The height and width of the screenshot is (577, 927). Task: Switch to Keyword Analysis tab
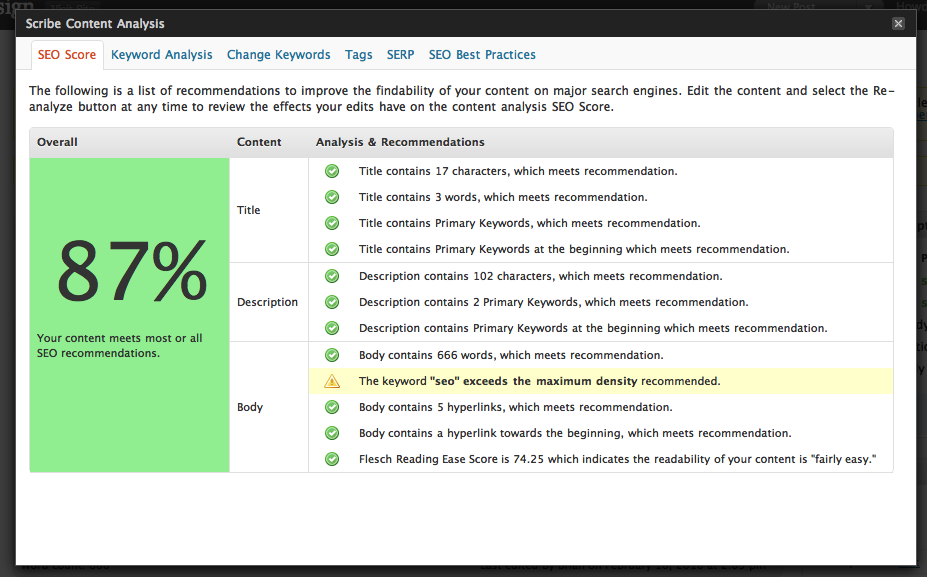tap(161, 55)
